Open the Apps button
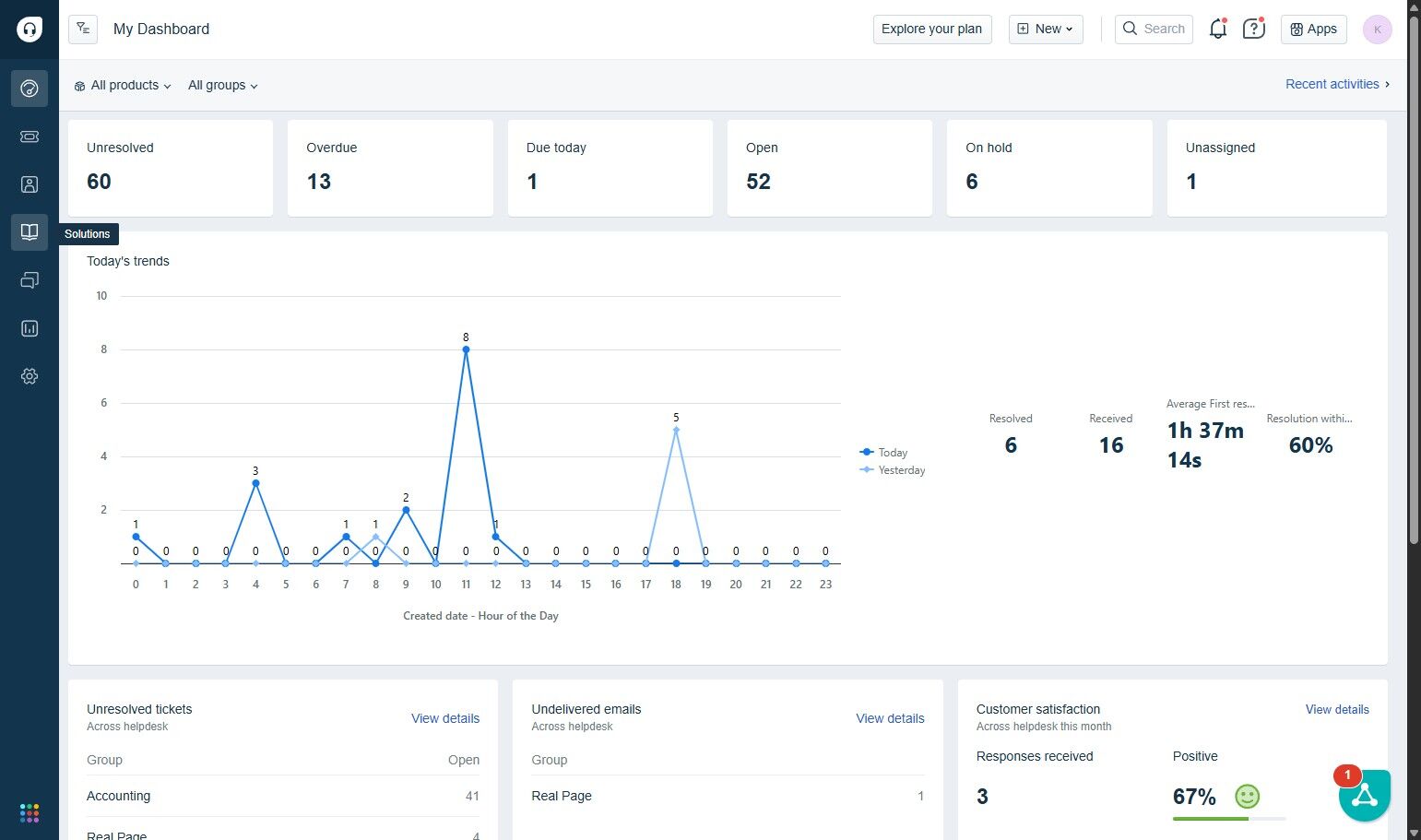This screenshot has width=1421, height=840. pyautogui.click(x=1313, y=30)
